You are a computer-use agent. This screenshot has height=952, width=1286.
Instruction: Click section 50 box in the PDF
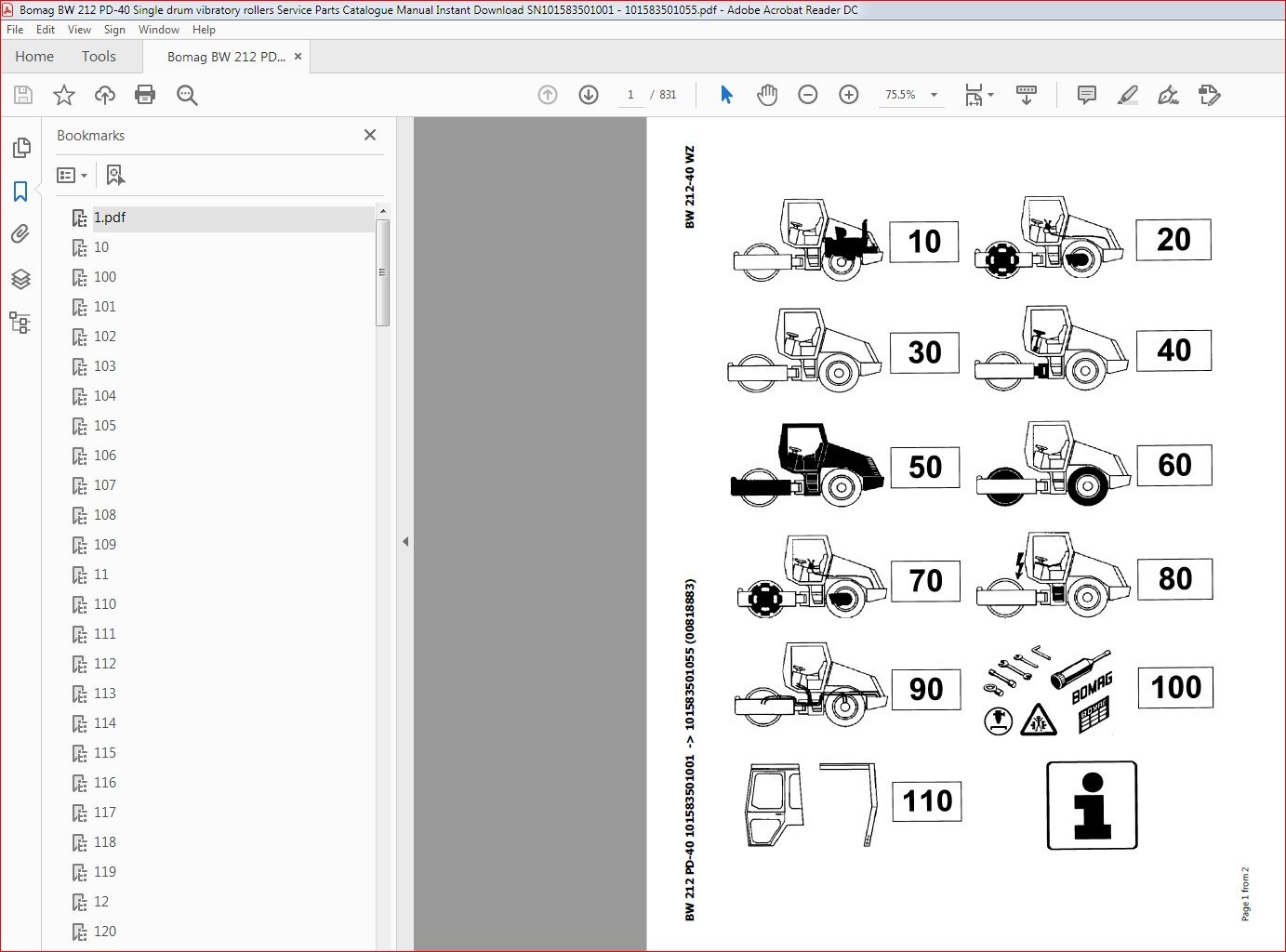(x=925, y=467)
